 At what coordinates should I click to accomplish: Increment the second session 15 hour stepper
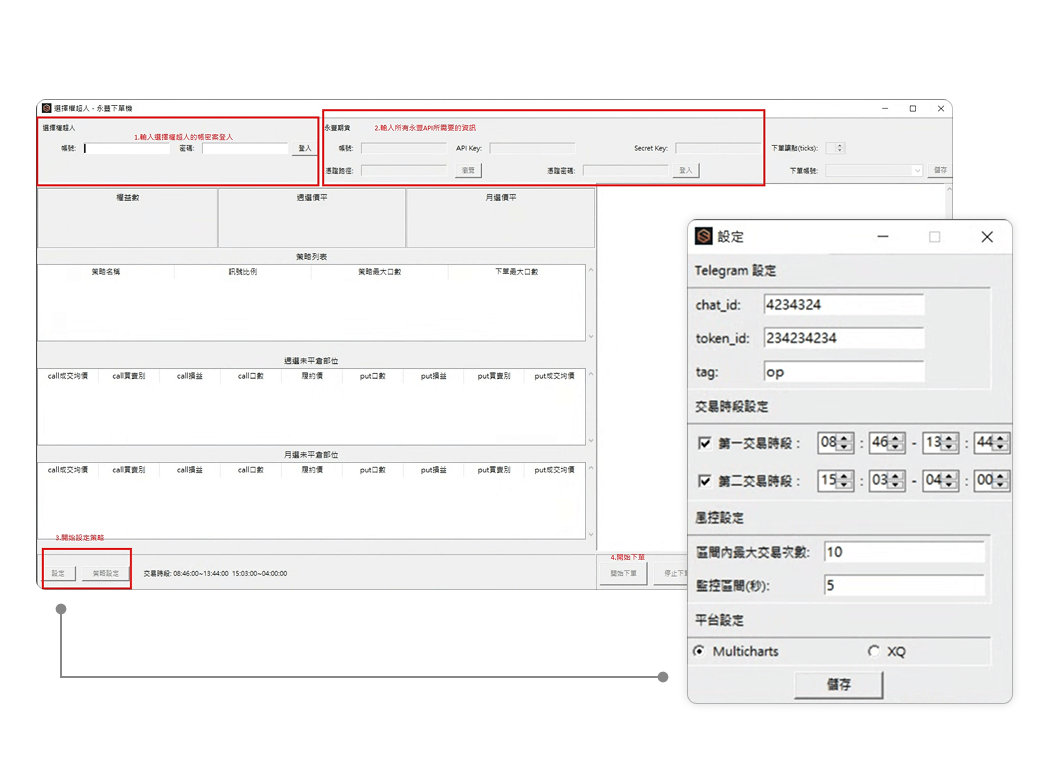tap(843, 477)
